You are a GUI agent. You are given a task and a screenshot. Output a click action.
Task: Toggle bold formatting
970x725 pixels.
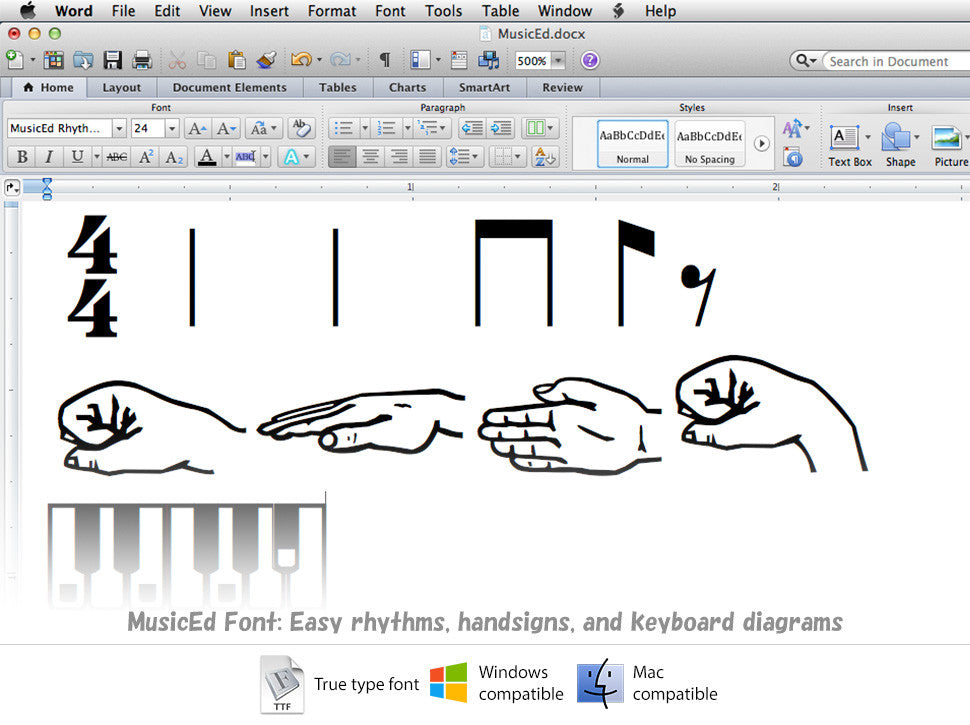coord(21,156)
